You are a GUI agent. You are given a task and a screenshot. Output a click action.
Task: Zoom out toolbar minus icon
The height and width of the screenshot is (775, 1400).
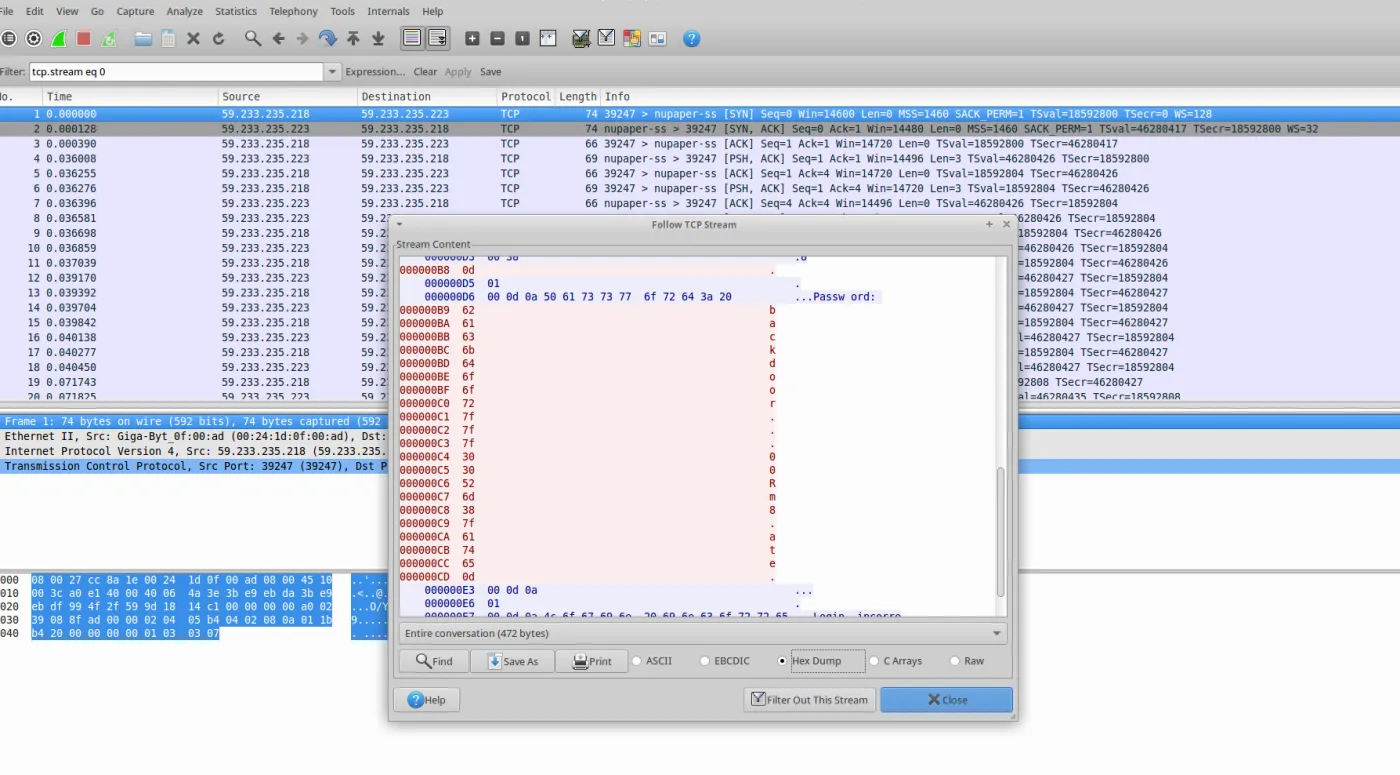[x=497, y=39]
